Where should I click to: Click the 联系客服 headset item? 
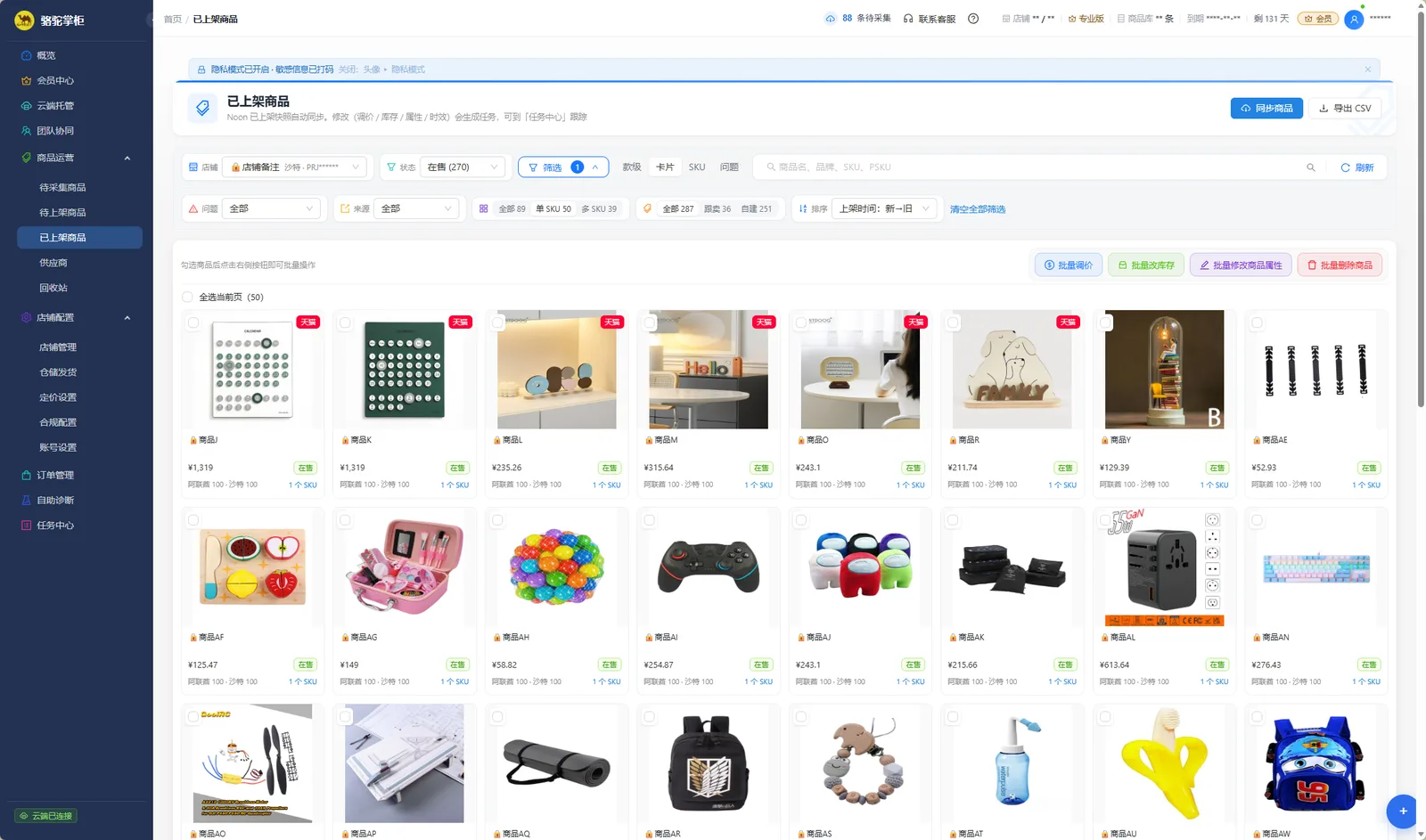pyautogui.click(x=930, y=19)
